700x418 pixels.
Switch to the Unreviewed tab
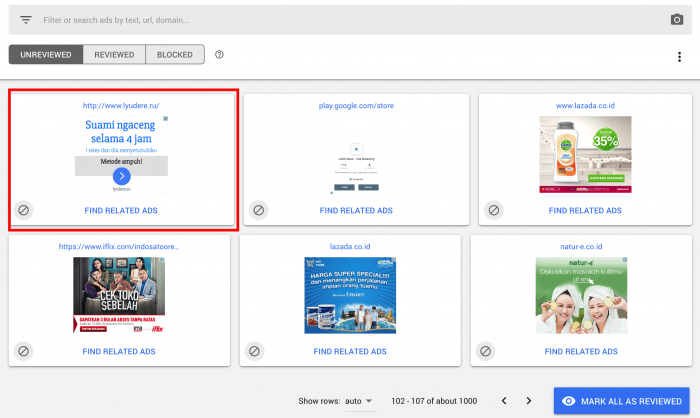[46, 54]
